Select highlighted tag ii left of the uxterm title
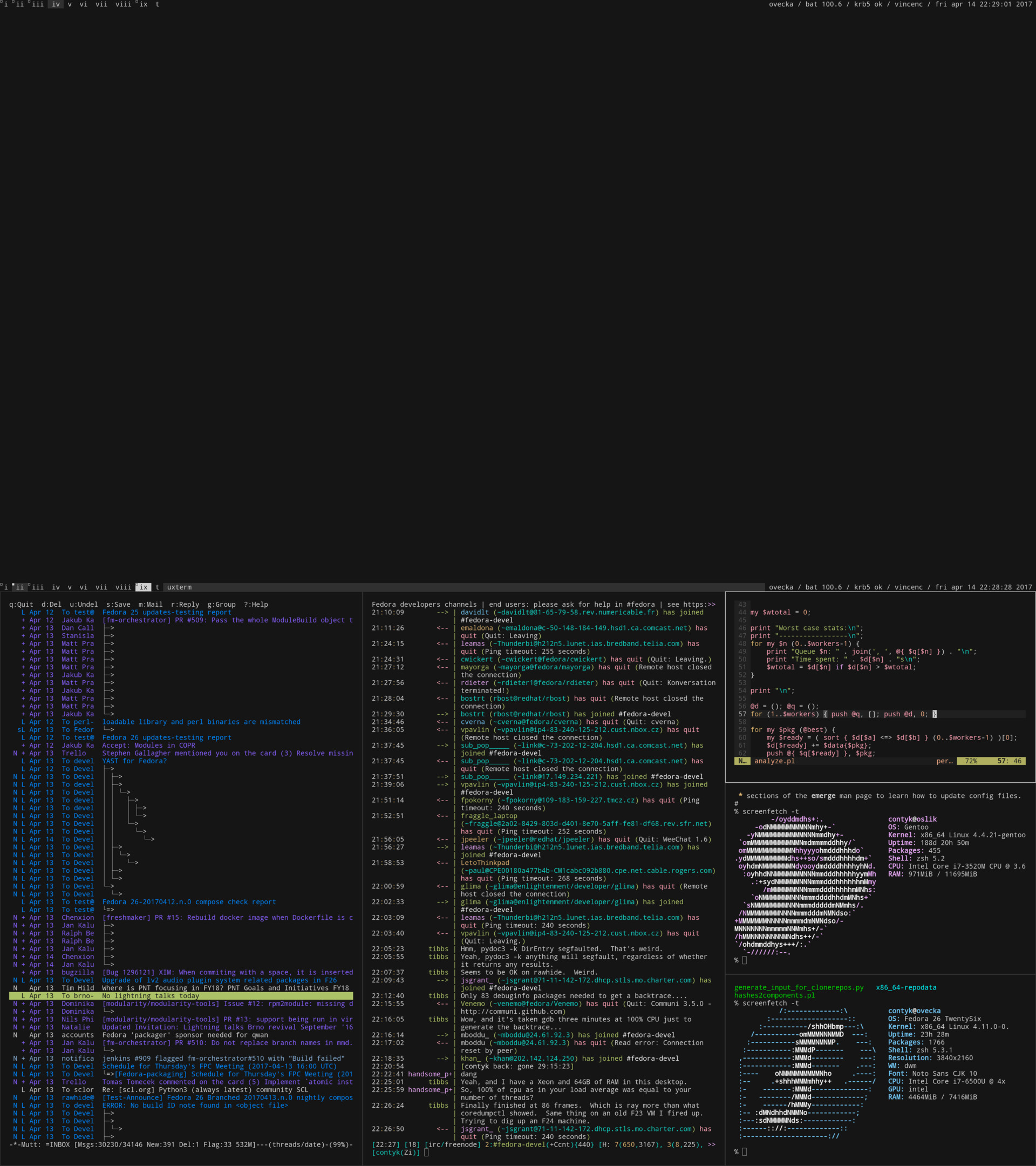This screenshot has width=1036, height=1166. coord(19,587)
